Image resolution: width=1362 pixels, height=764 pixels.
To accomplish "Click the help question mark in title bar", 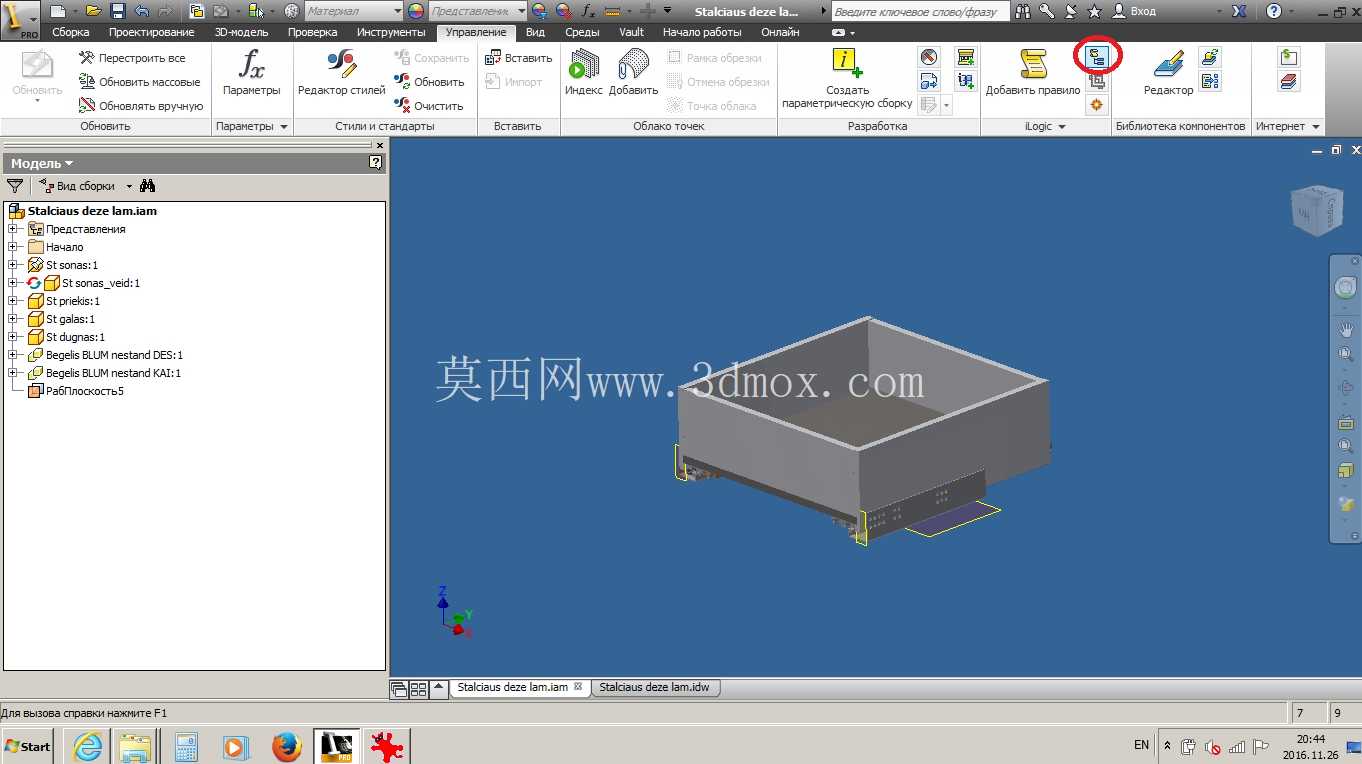I will tap(1273, 11).
